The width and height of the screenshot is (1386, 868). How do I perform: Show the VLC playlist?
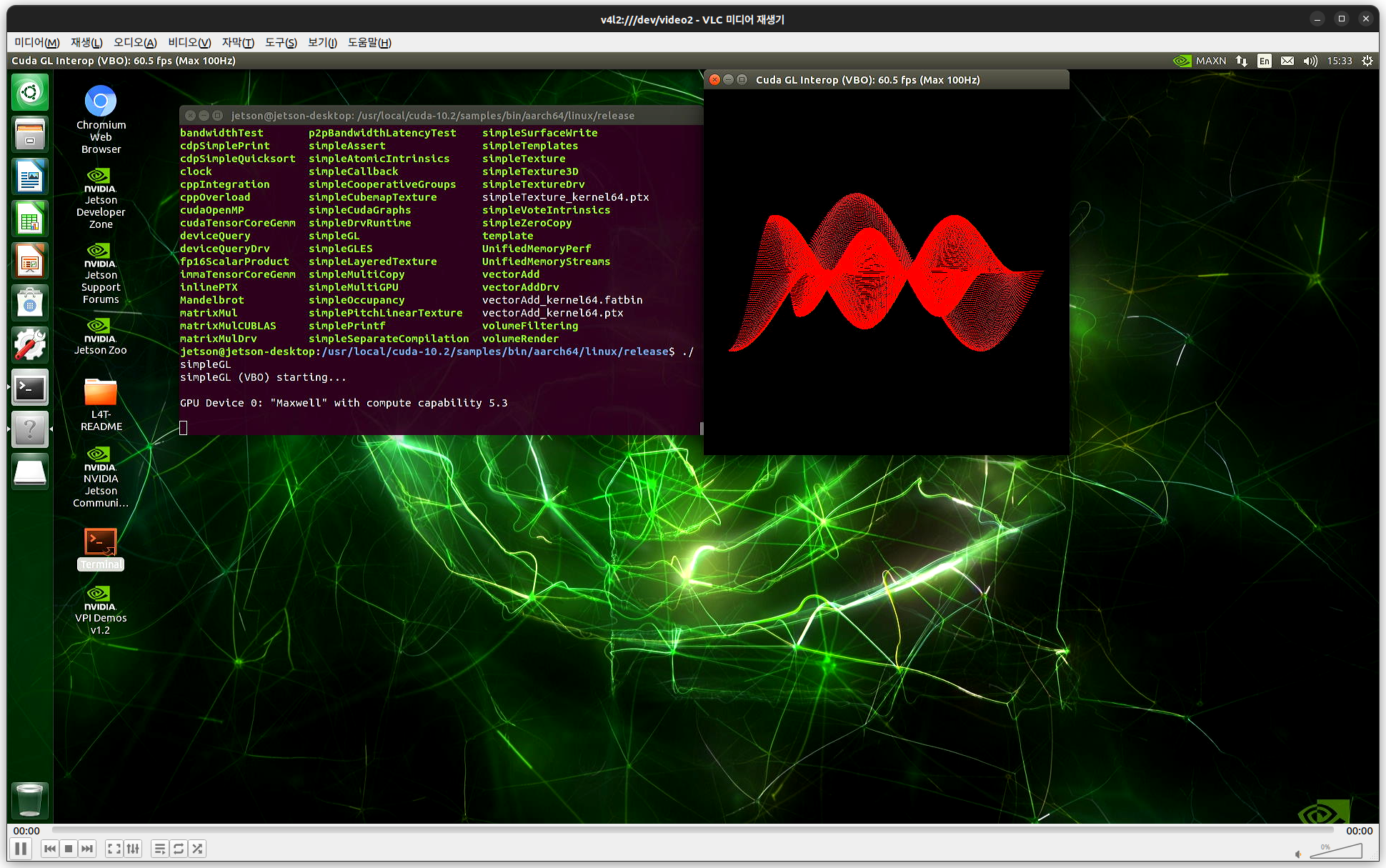pyautogui.click(x=160, y=849)
